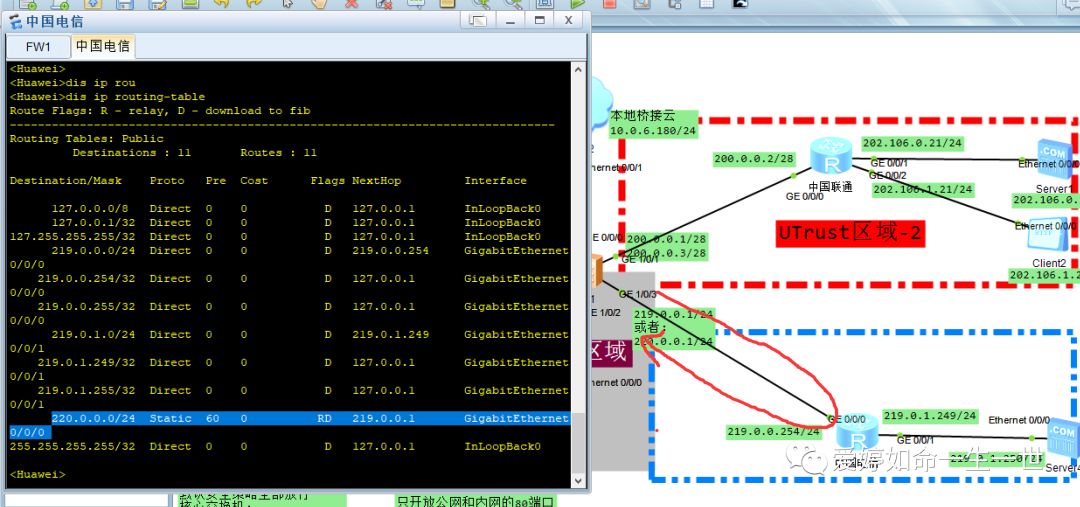
Task: Click the 219.0.1.249/24 address label
Action: point(929,416)
